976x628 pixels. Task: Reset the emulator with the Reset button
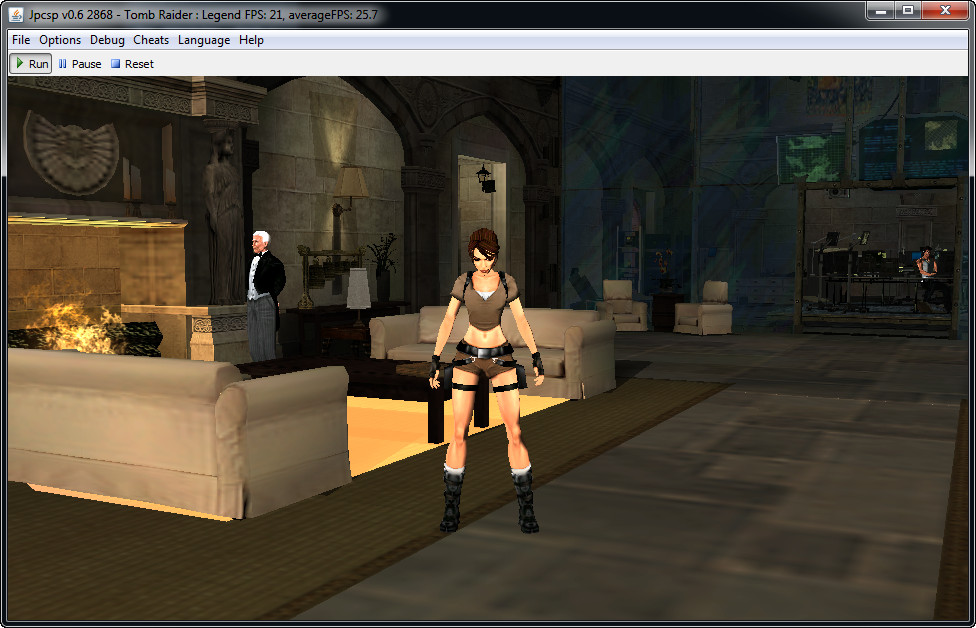132,63
